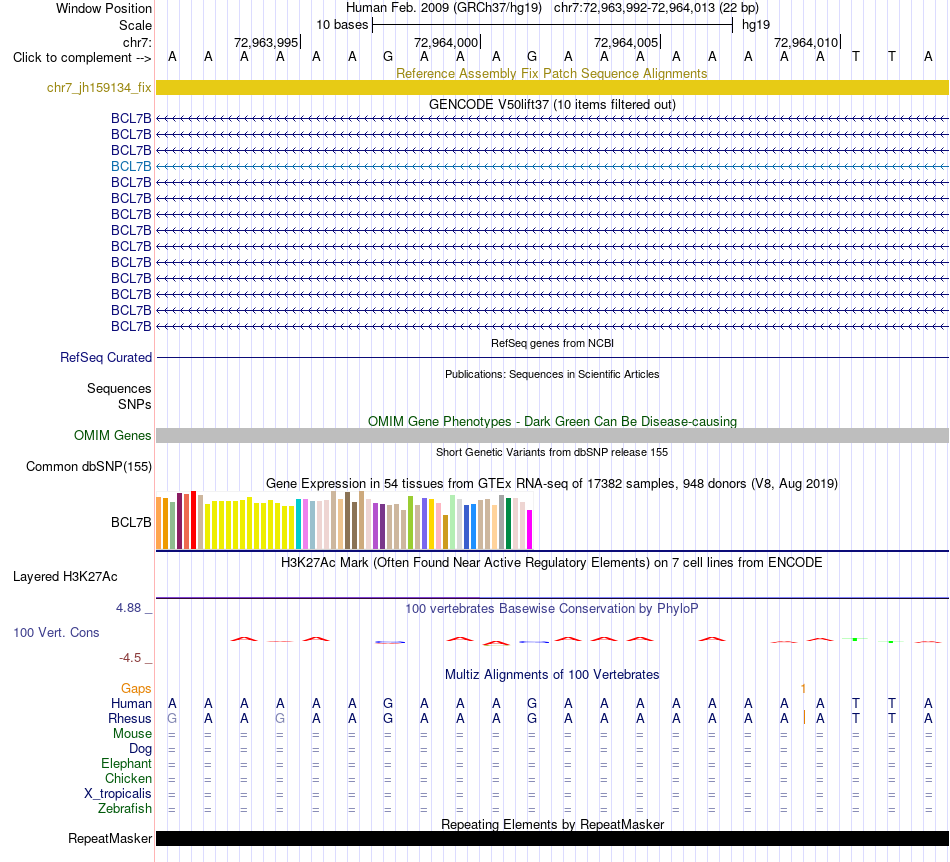This screenshot has width=950, height=862.
Task: Click the RefSeq Curated track label
Action: pos(105,357)
